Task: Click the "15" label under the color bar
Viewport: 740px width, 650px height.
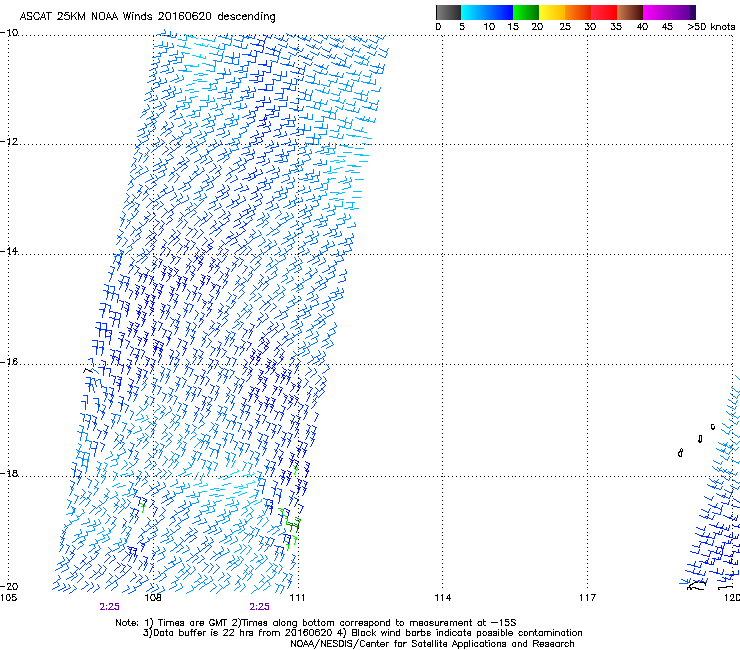Action: (513, 27)
